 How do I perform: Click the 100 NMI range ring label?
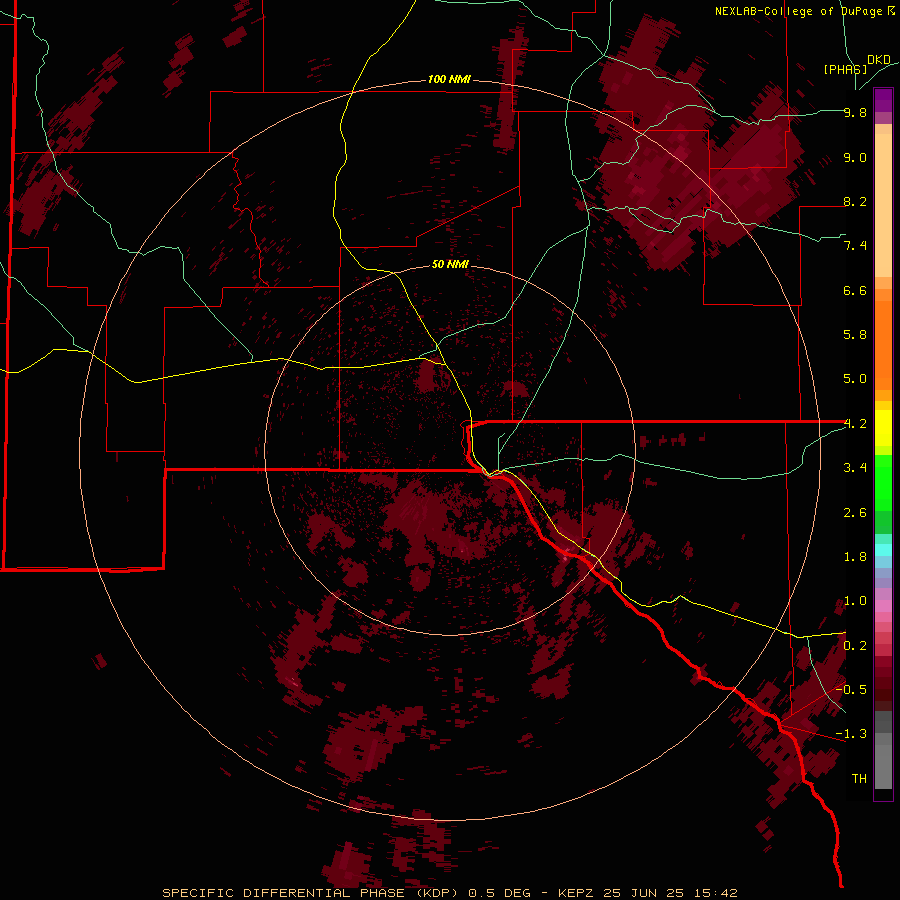pyautogui.click(x=449, y=79)
